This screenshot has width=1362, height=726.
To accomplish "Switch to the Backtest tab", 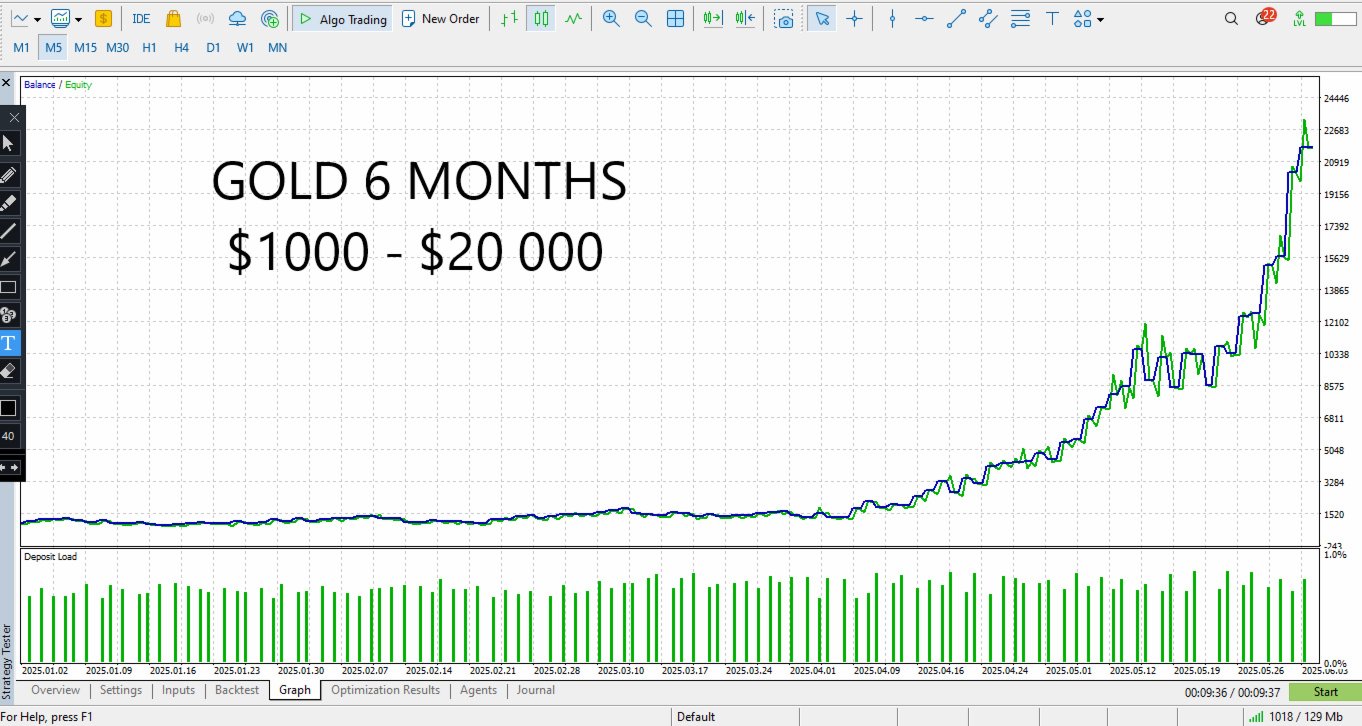I will click(237, 690).
